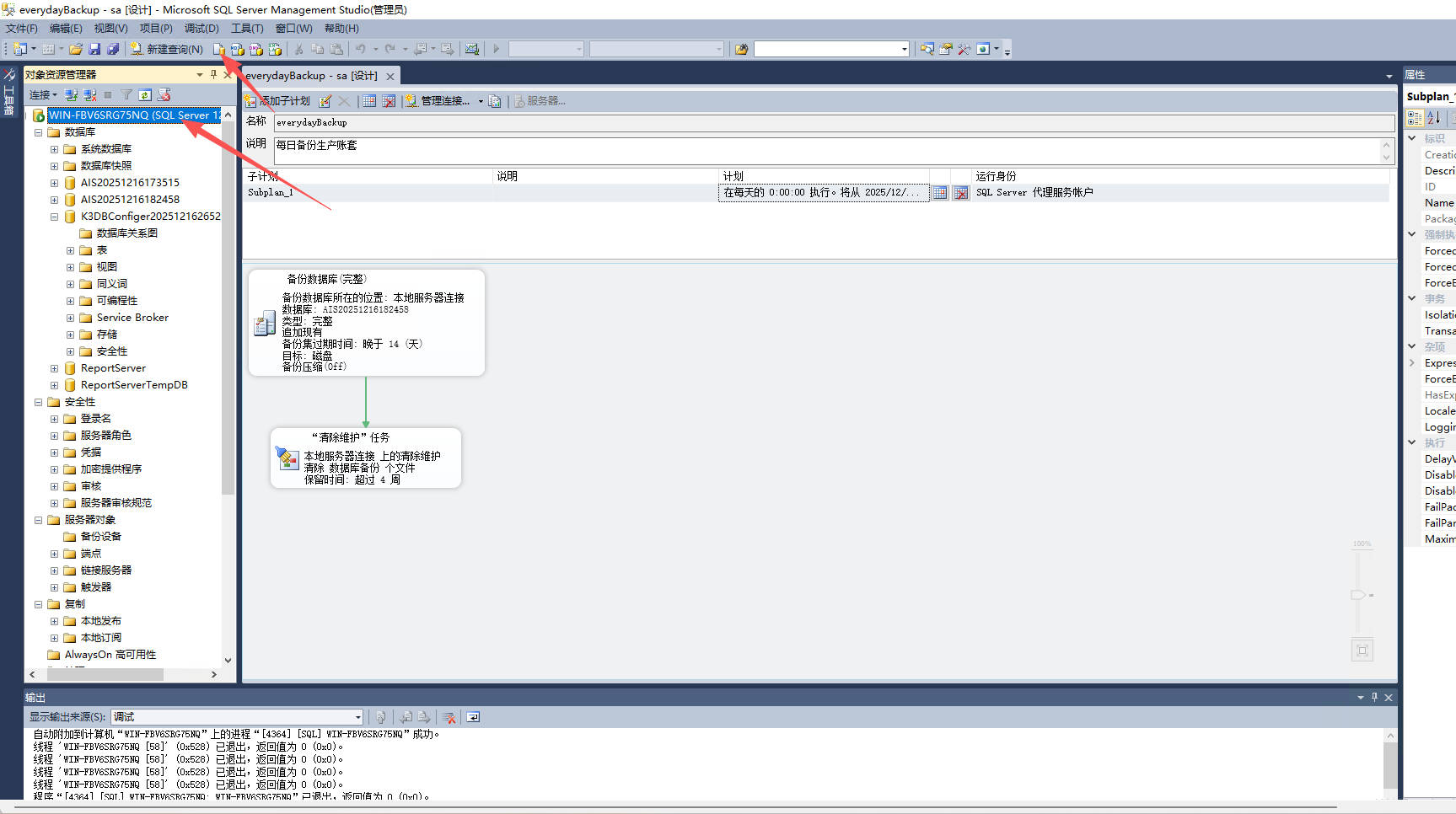Click the 管理连接 button
The height and width of the screenshot is (814, 1456).
click(438, 101)
